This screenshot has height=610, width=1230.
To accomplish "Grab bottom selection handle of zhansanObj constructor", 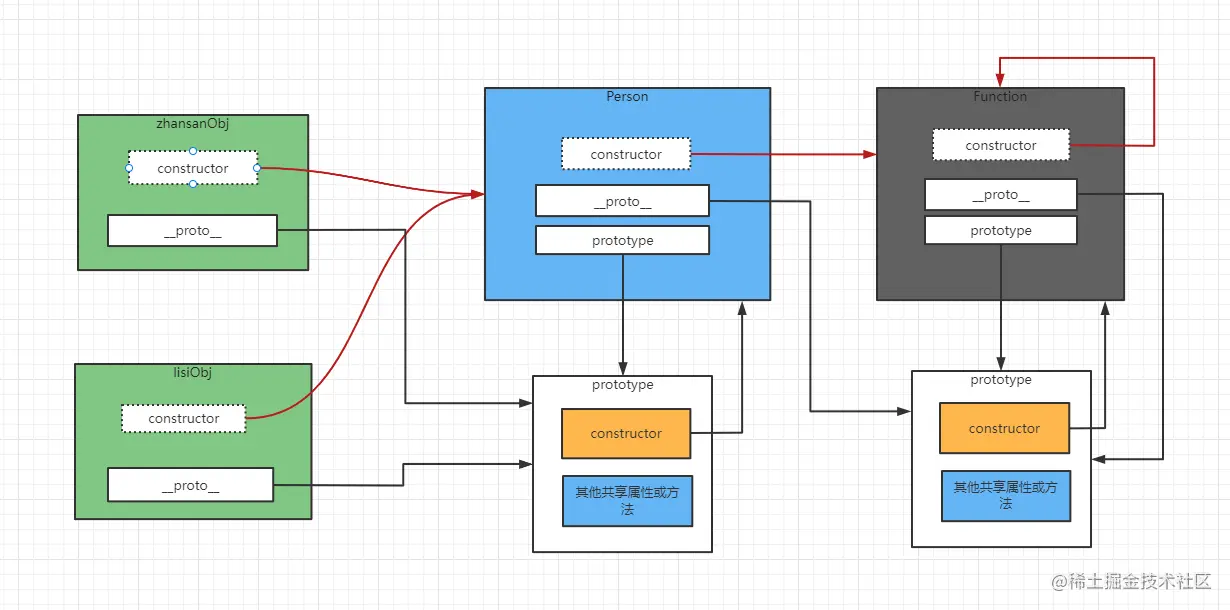I will (193, 184).
